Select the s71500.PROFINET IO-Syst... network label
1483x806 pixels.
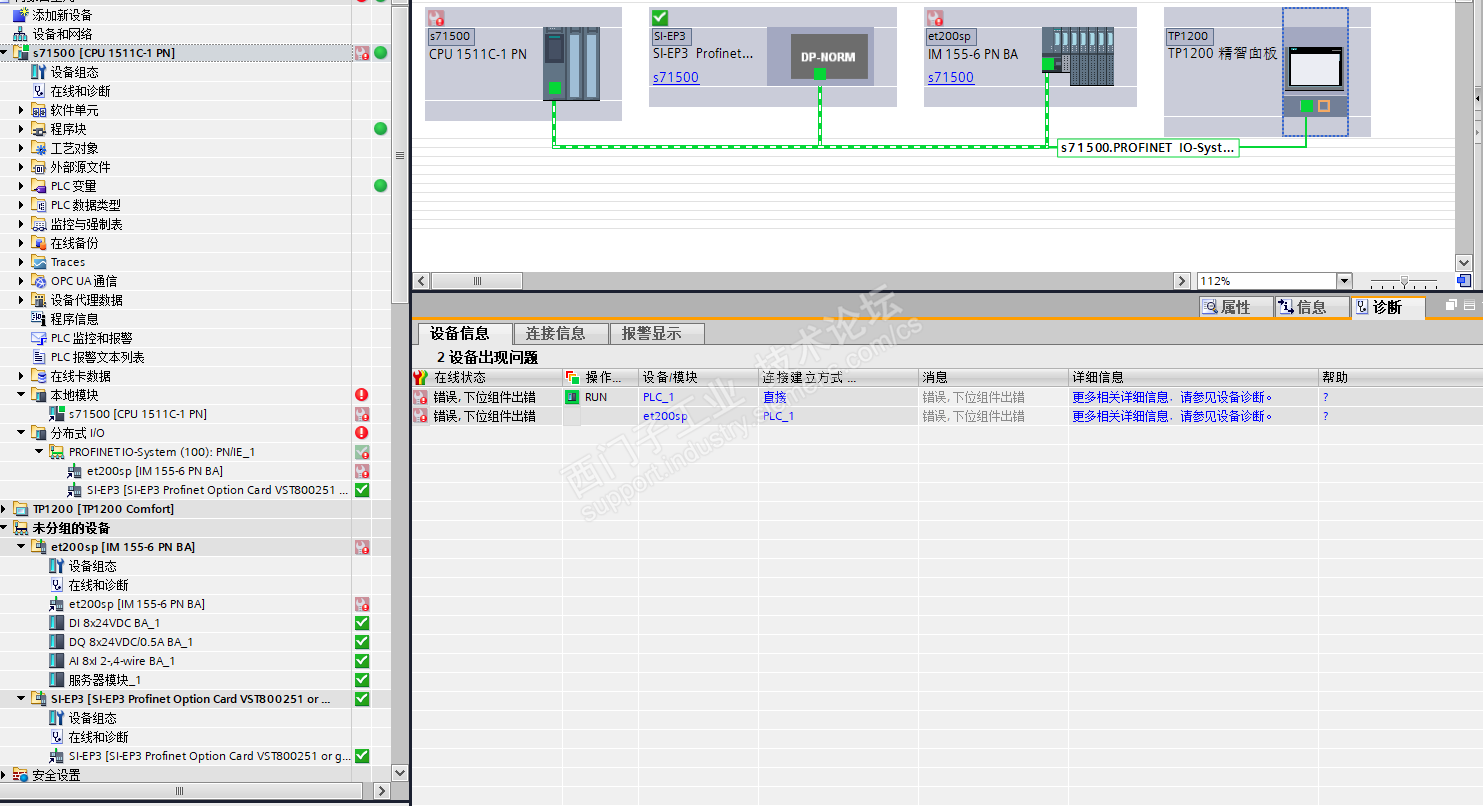(1149, 147)
